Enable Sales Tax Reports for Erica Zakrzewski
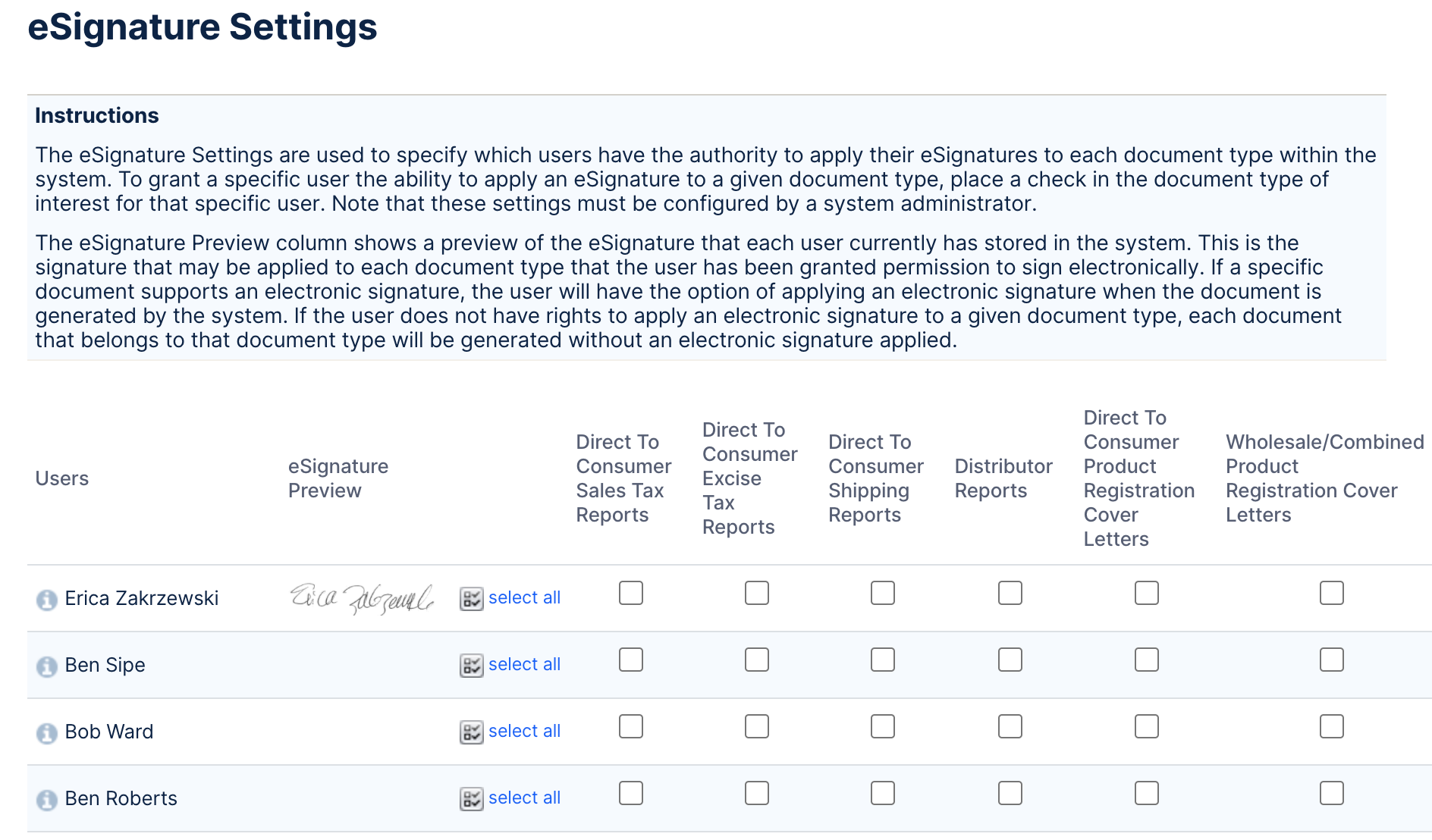 pyautogui.click(x=630, y=593)
